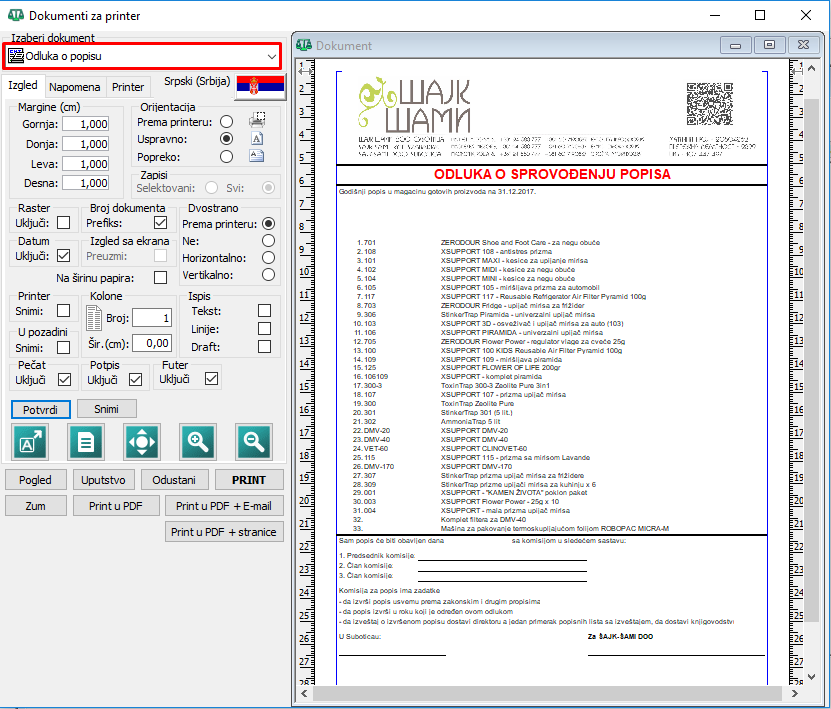Open the Izaberi dokument dropdown

tap(142, 56)
